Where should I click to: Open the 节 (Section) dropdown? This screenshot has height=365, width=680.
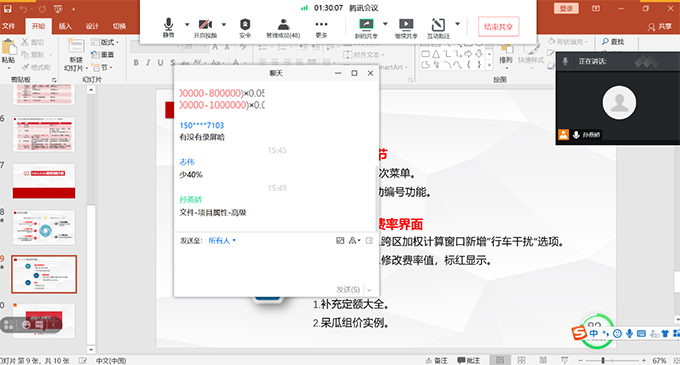102,67
